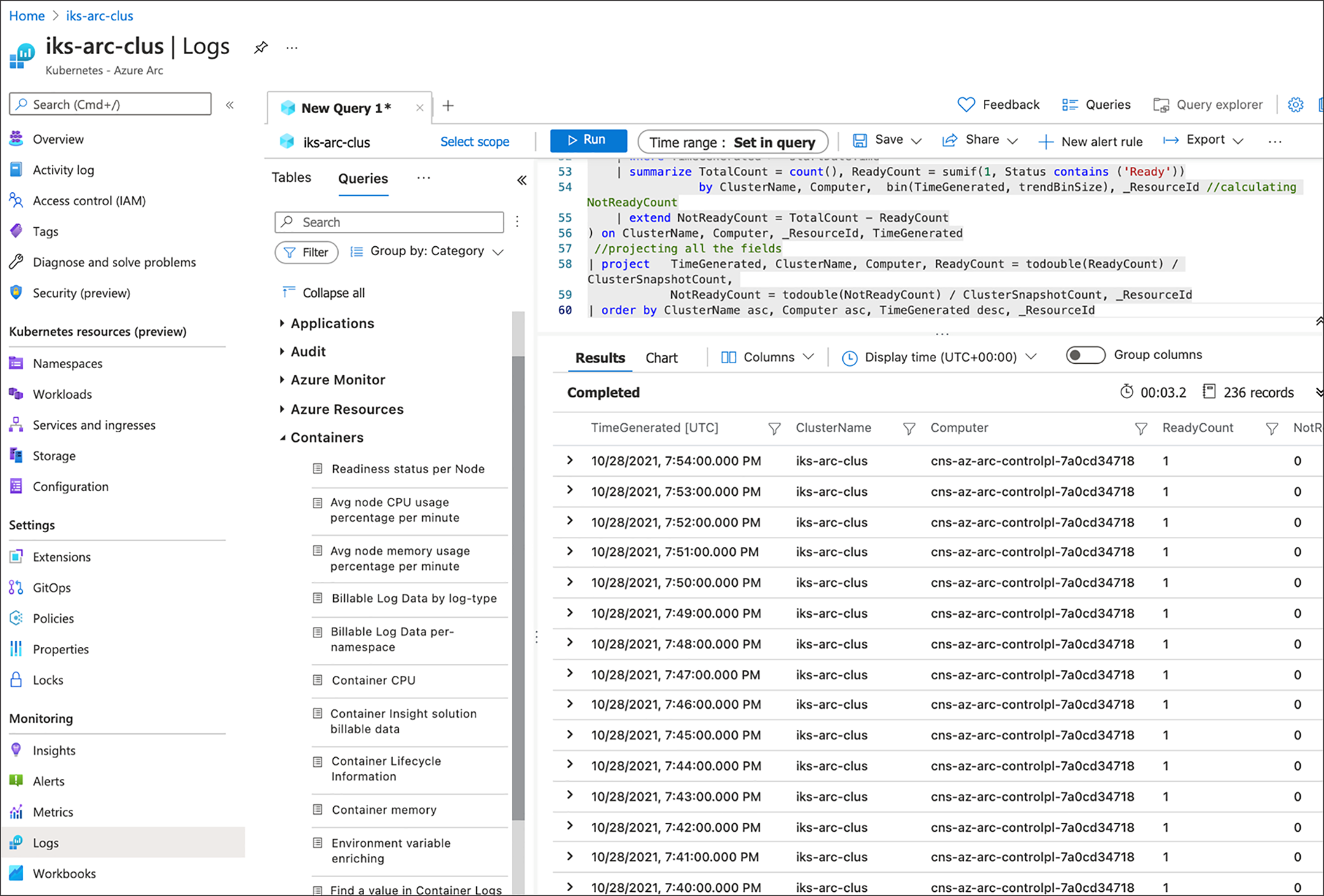
Task: Send feedback via the heart icon
Action: (x=965, y=104)
